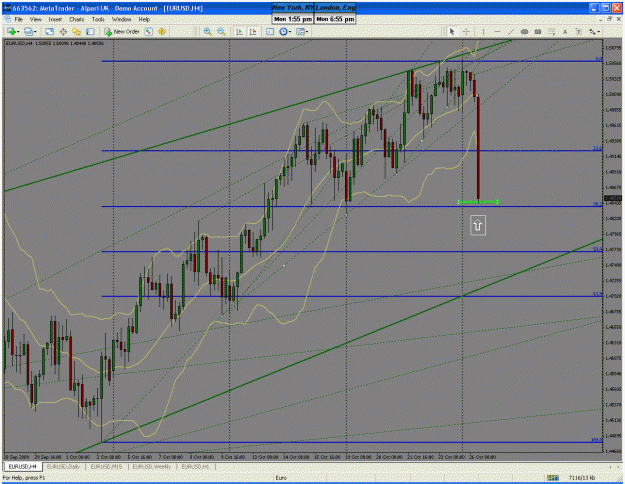
Task: Select the Ellipse drawing tool
Action: (524, 31)
